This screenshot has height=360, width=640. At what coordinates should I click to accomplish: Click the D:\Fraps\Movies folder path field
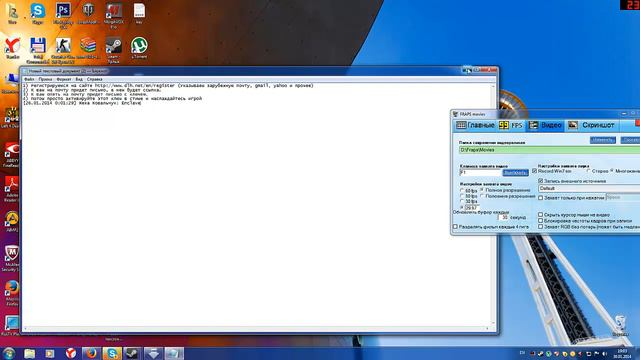click(x=549, y=150)
